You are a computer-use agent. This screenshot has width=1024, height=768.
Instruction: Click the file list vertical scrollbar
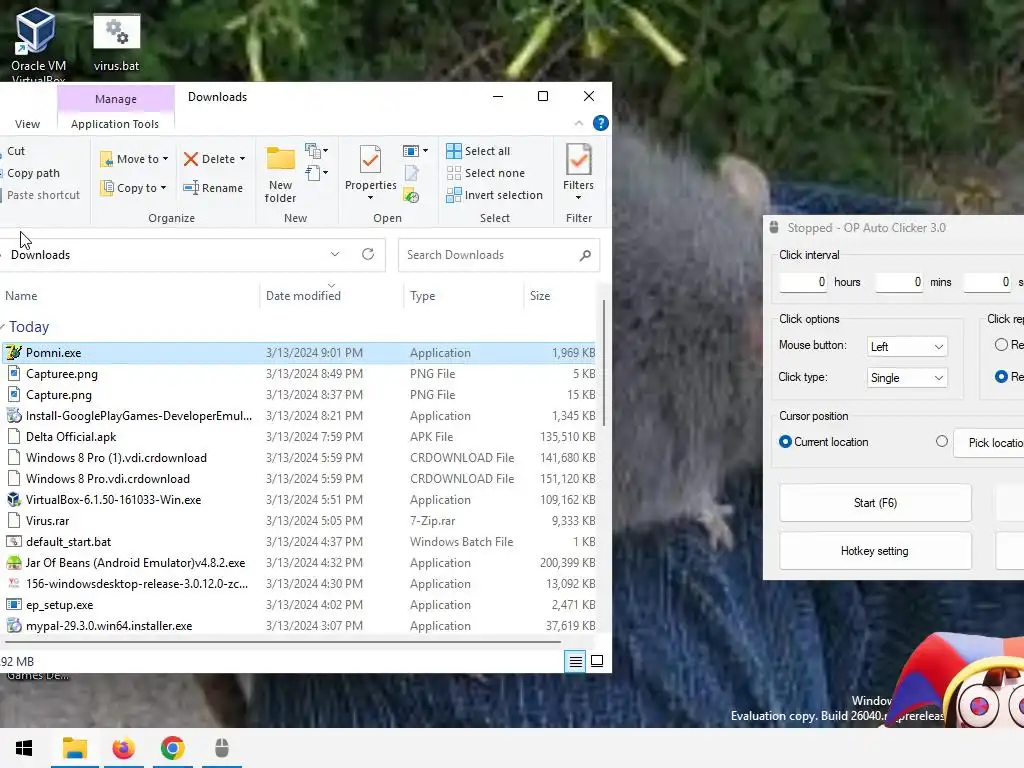coord(604,362)
